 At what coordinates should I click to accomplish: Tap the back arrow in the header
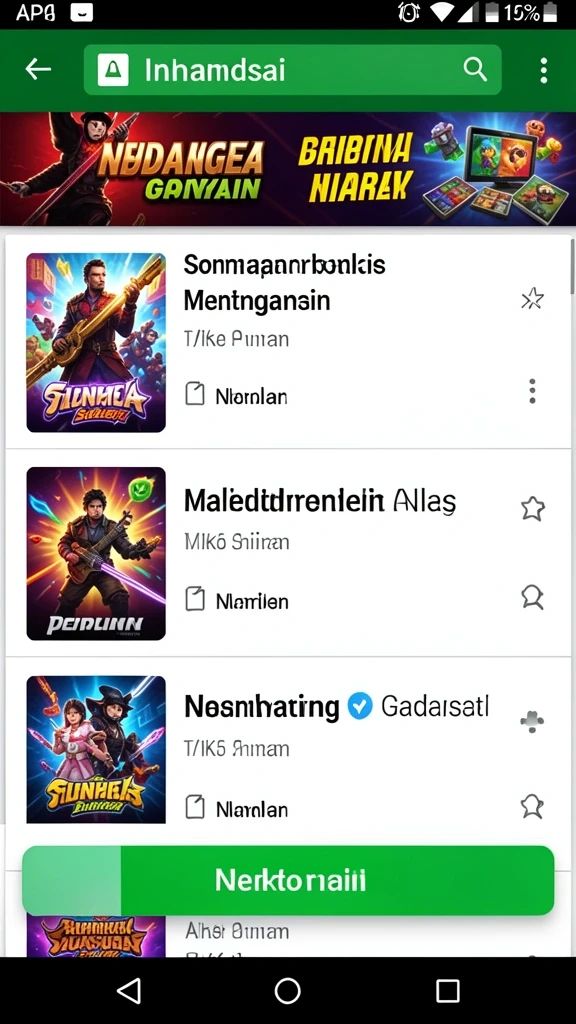[x=38, y=69]
